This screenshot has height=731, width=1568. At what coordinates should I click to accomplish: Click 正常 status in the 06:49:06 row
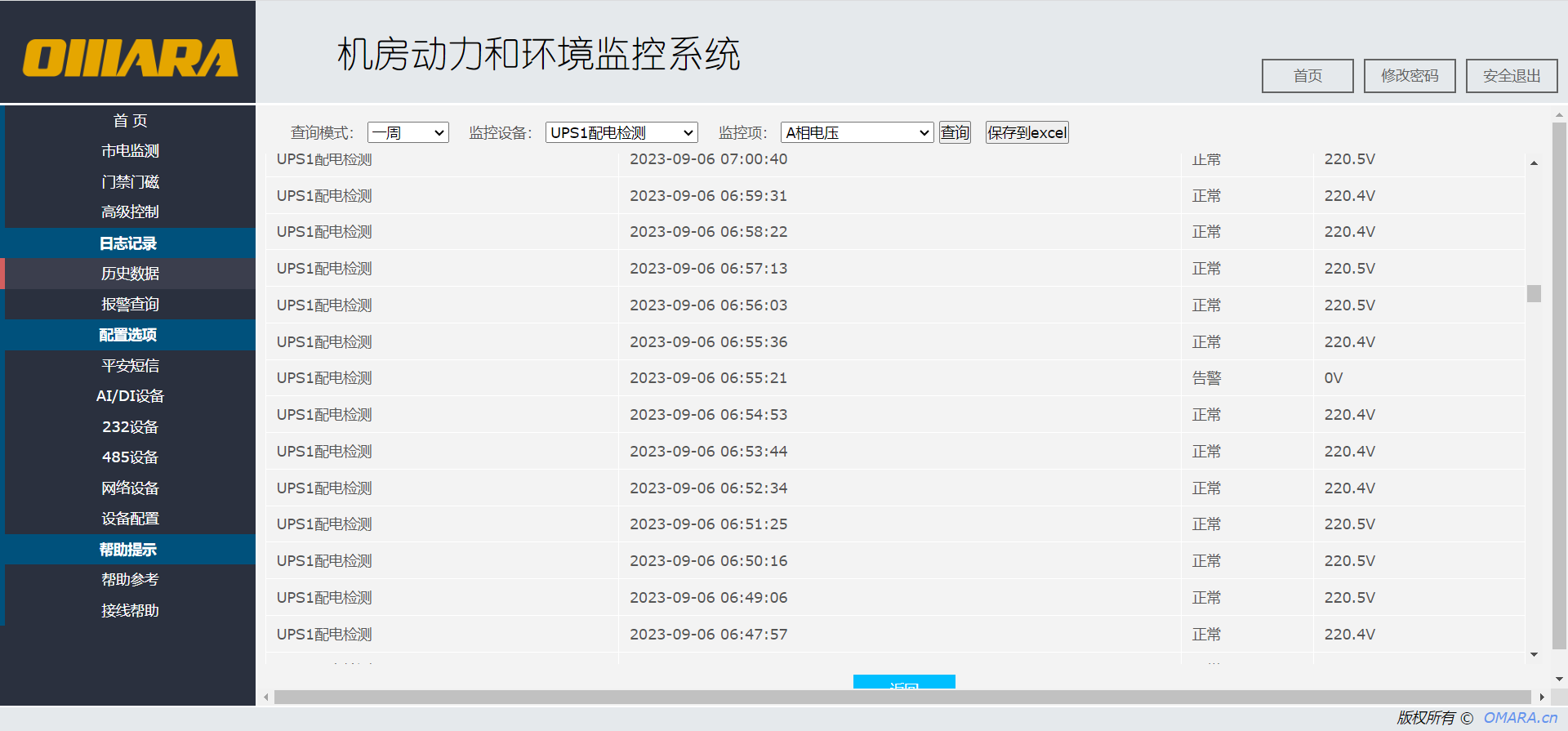point(1206,598)
